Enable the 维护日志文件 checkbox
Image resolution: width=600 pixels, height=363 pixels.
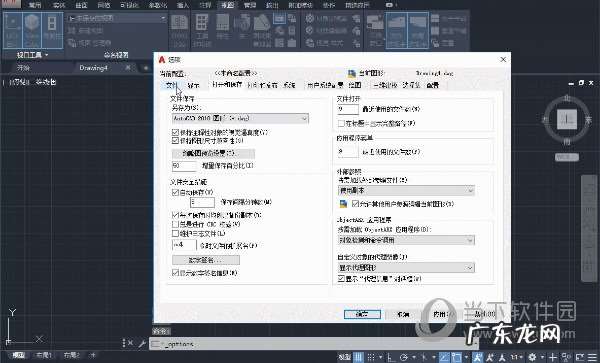point(175,233)
